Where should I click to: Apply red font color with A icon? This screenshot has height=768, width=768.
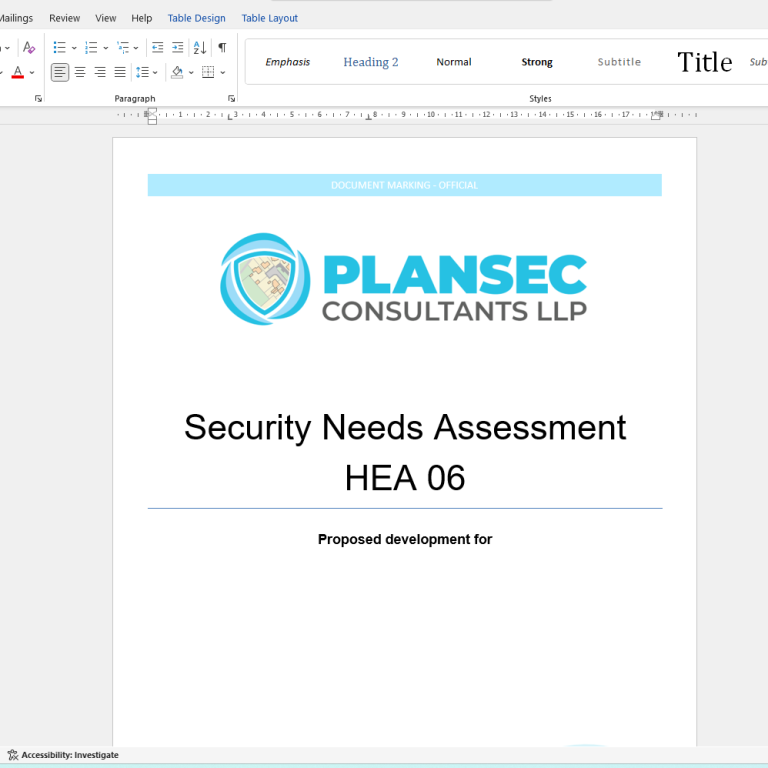[18, 72]
